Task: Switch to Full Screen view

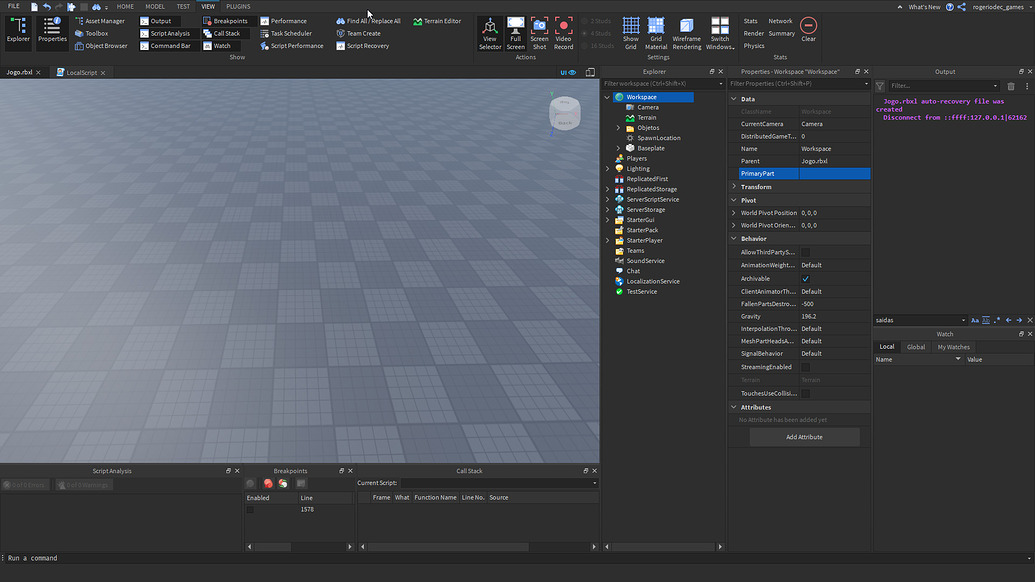Action: point(514,31)
